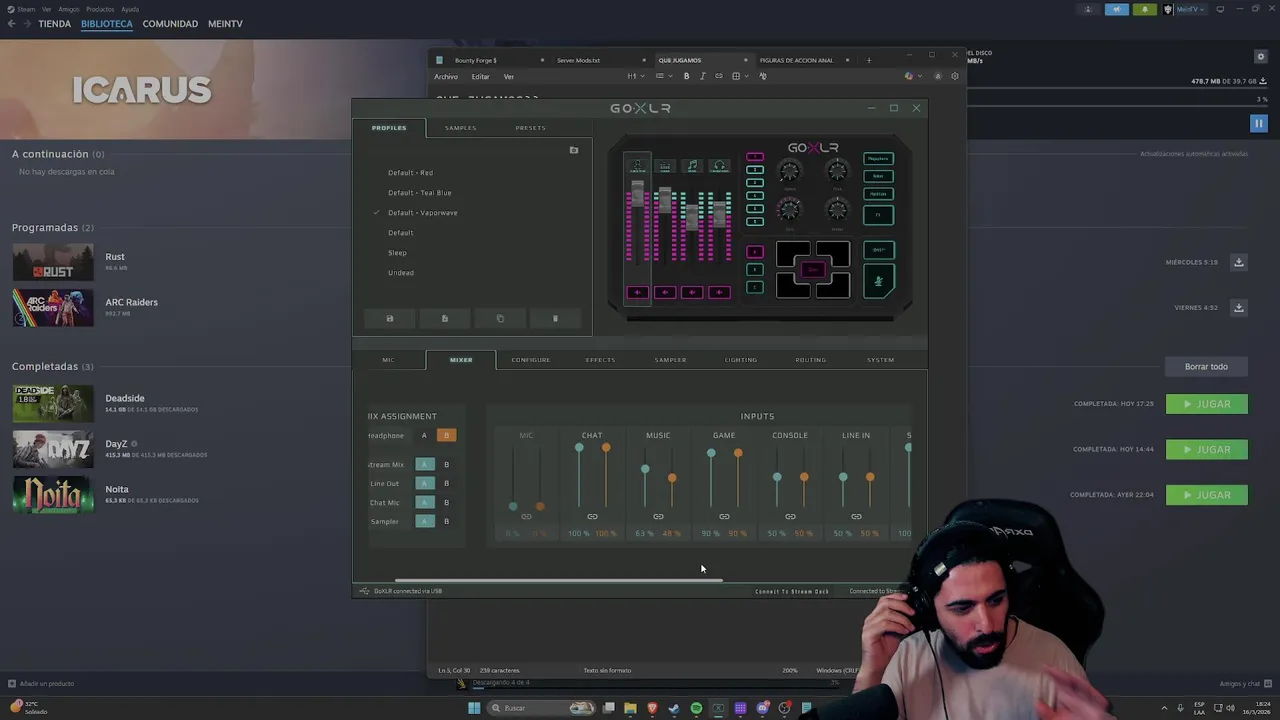
Task: Open Notepad settings gear
Action: [954, 76]
